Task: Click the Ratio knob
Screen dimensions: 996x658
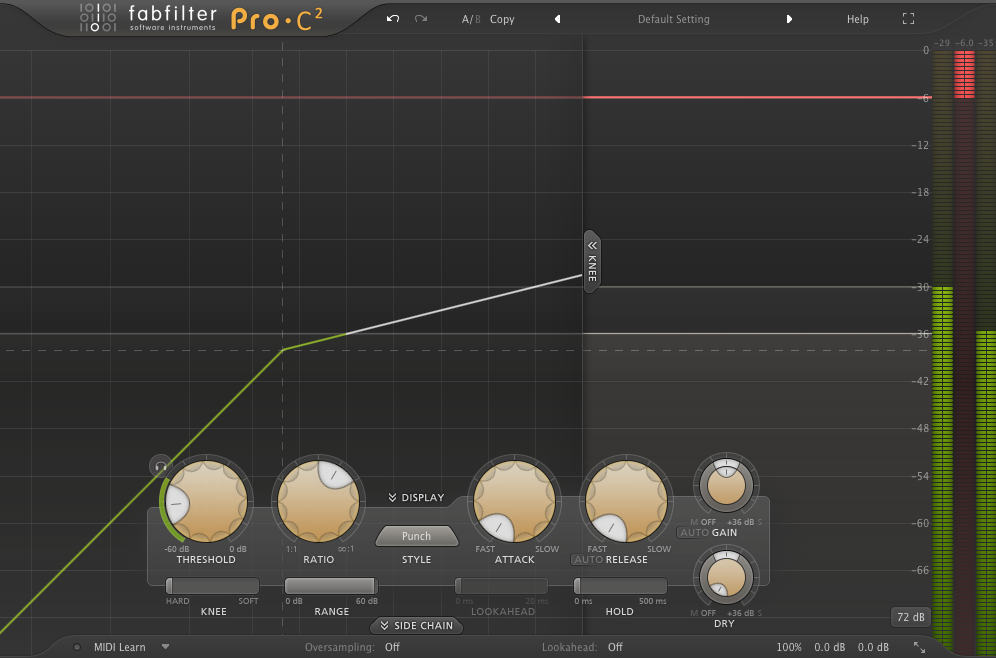Action: coord(318,501)
